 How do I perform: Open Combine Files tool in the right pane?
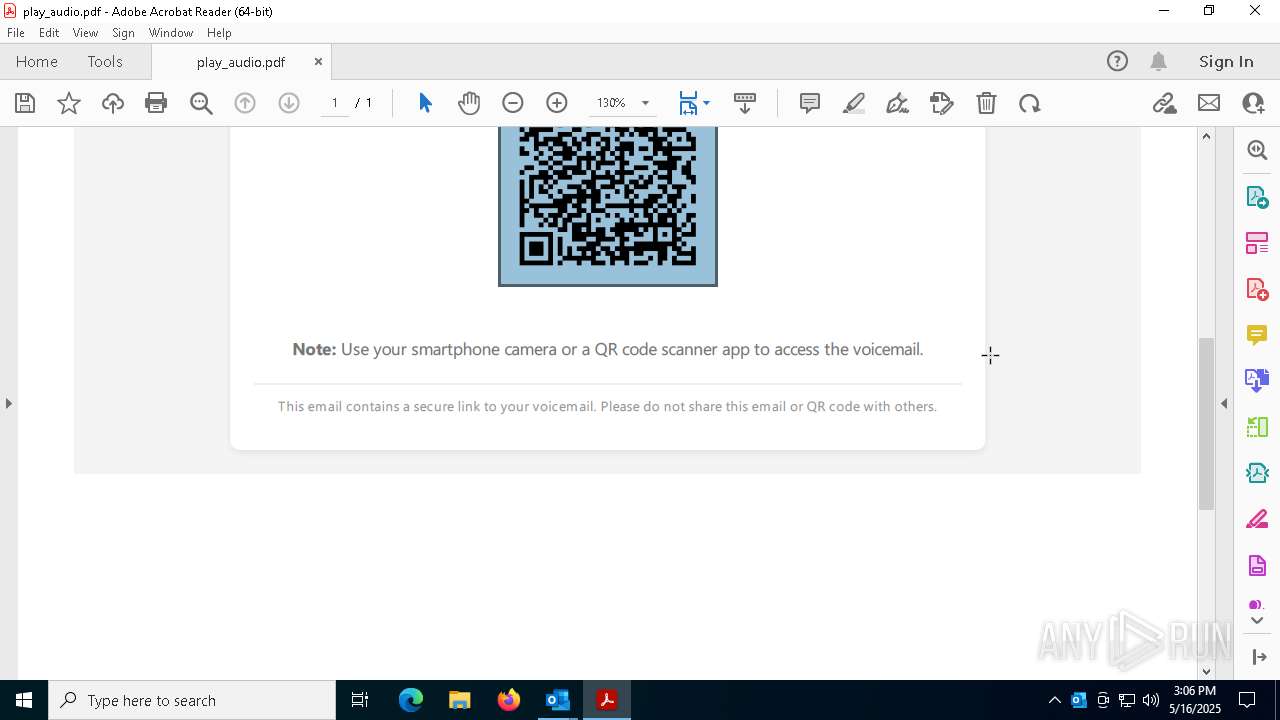1257,381
